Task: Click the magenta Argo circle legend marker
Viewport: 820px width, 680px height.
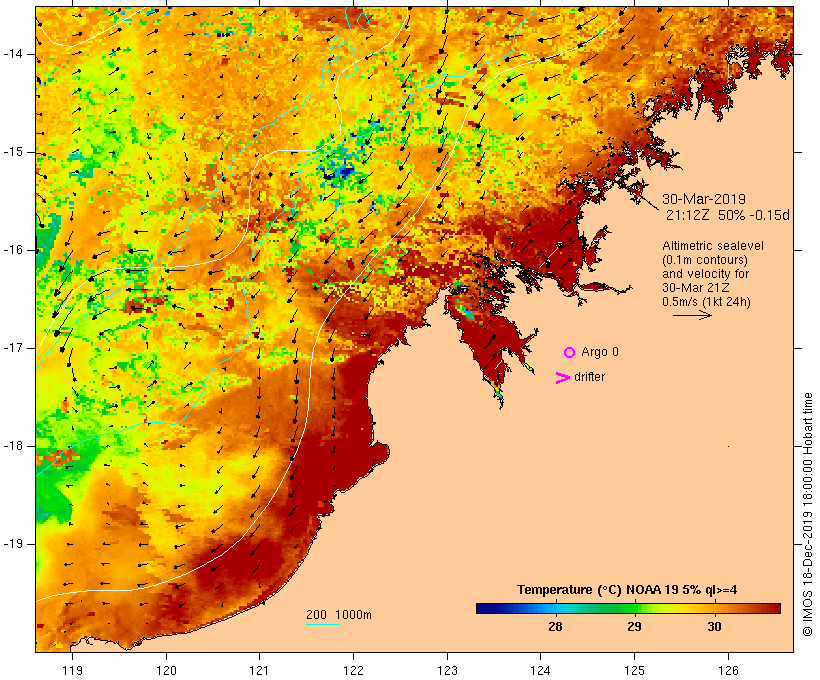Action: coord(570,352)
